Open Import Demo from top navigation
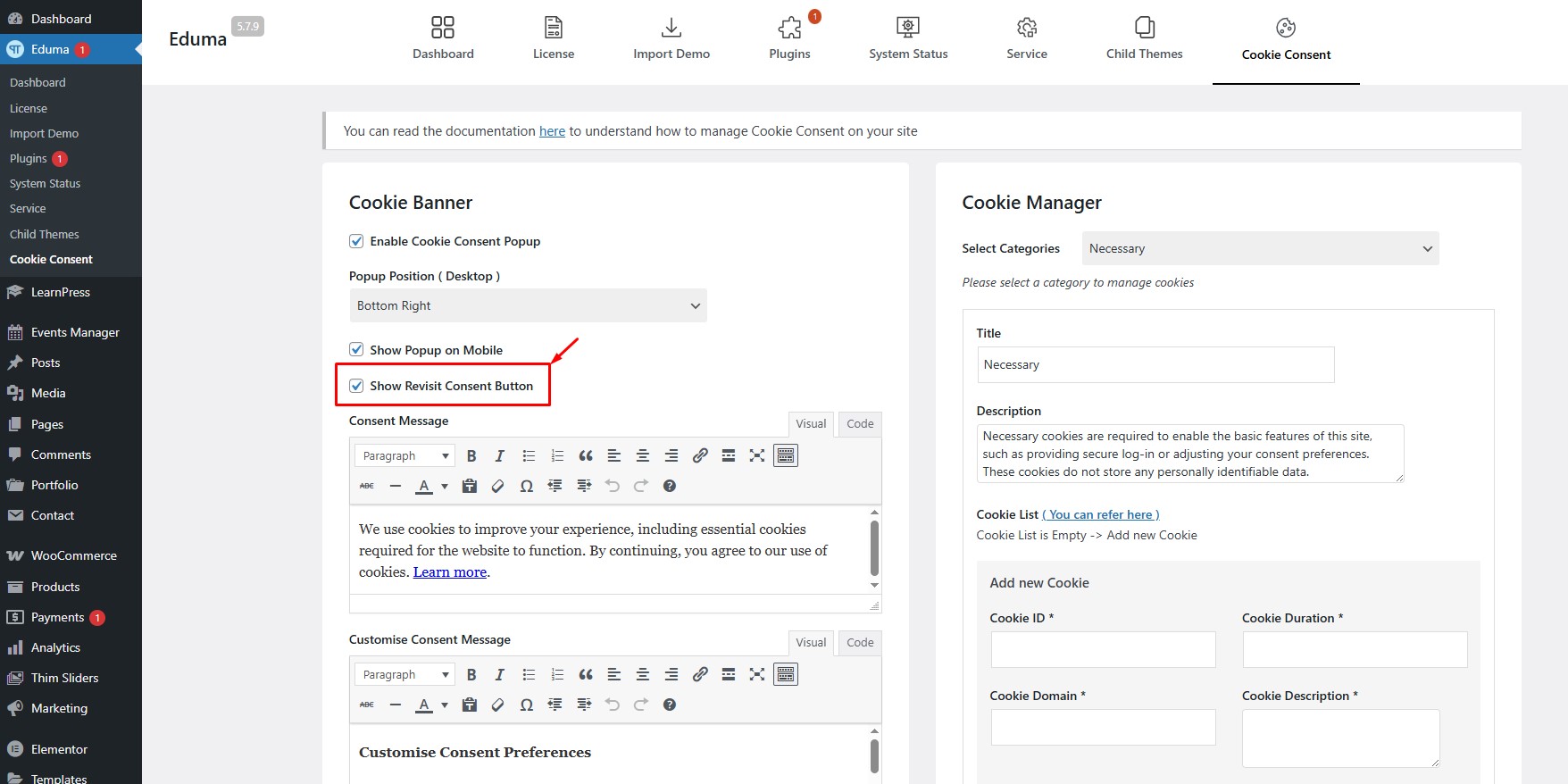1568x784 pixels. pyautogui.click(x=671, y=39)
